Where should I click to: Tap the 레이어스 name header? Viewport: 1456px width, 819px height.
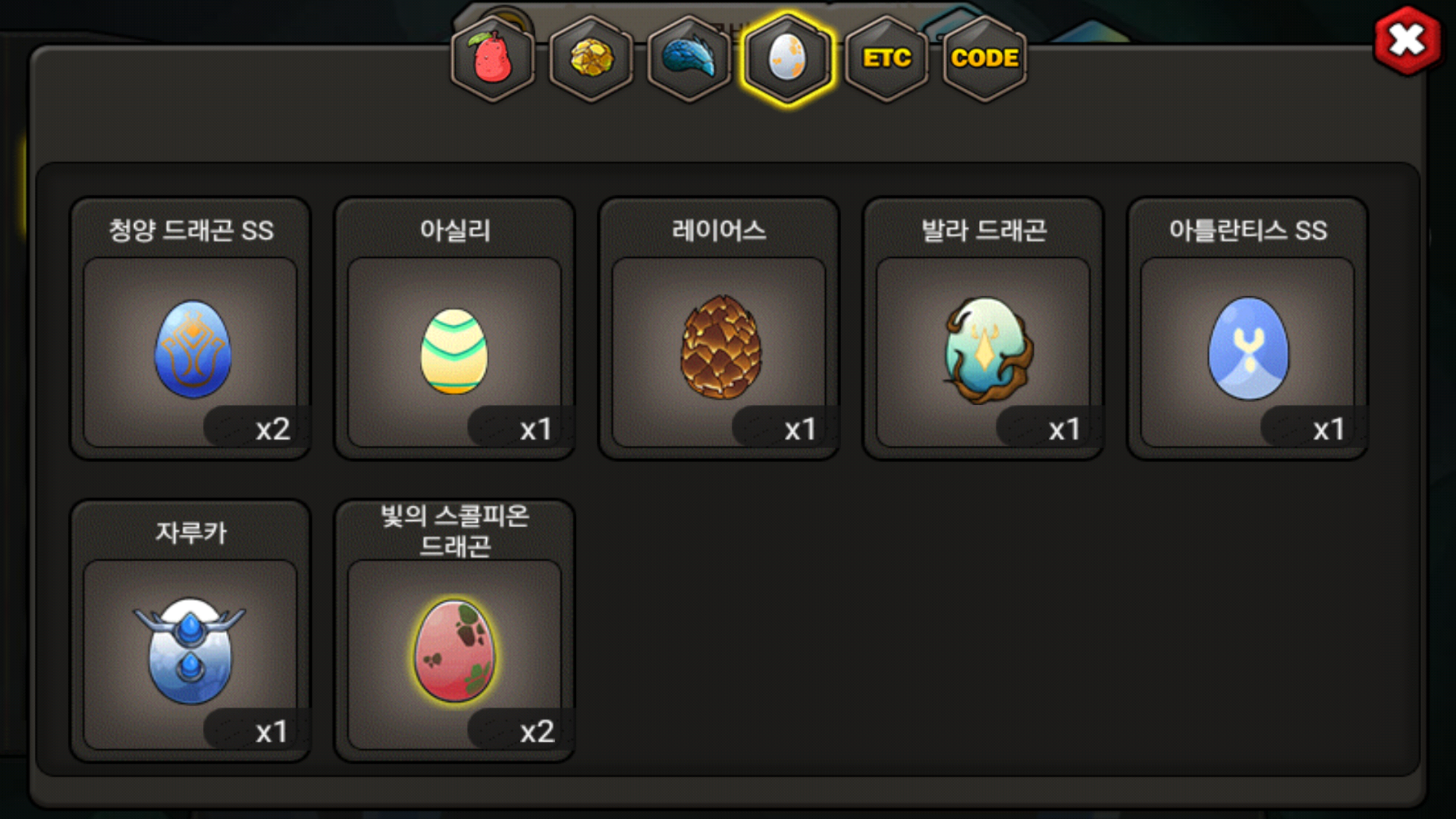point(719,230)
